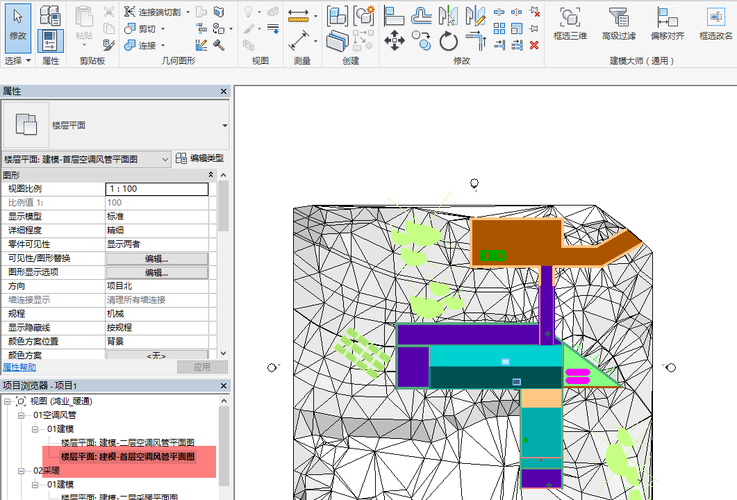Click the Rotate tool icon
This screenshot has height=500, width=737.
449,41
